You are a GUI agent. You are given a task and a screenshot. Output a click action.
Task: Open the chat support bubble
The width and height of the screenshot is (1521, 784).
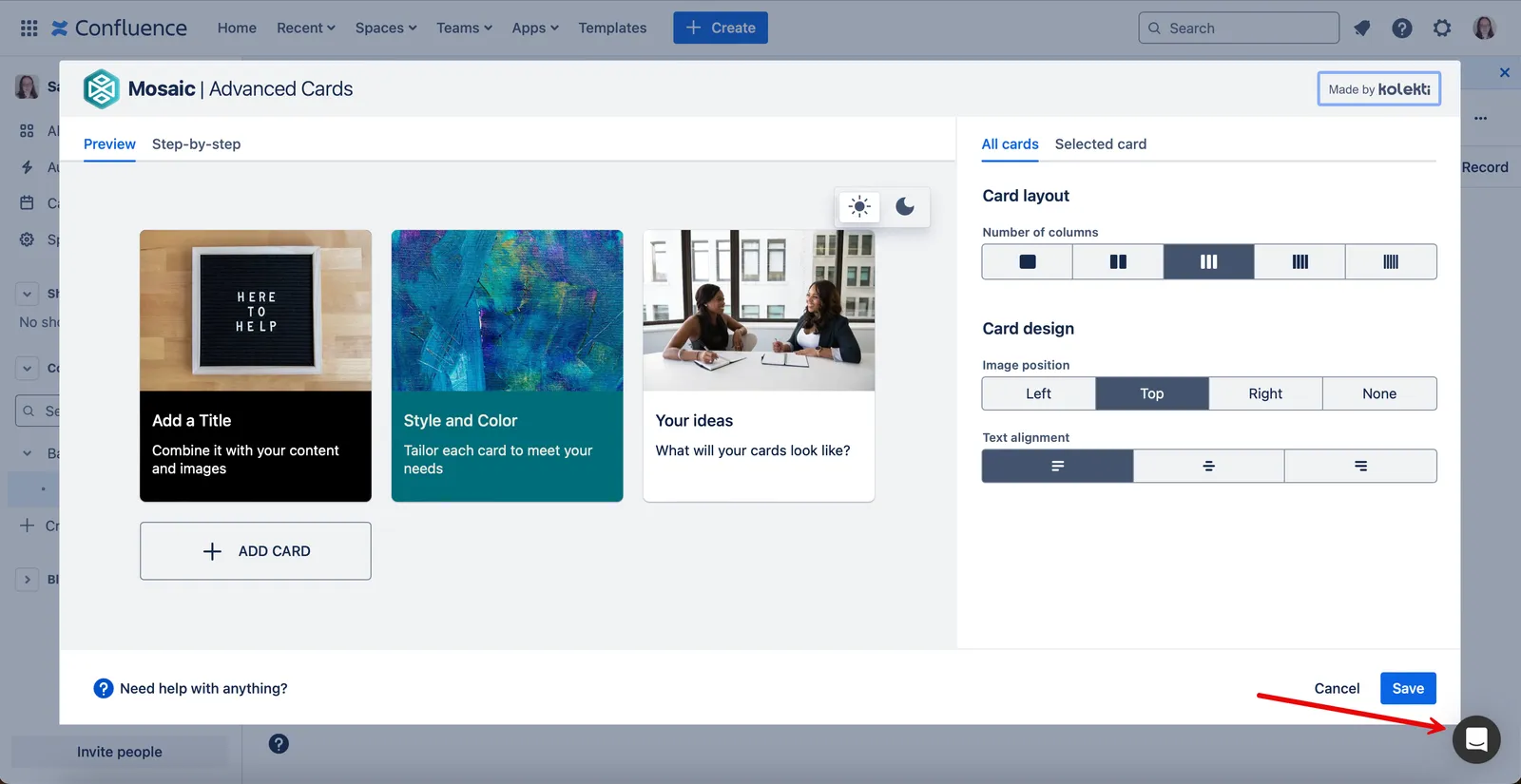1476,739
